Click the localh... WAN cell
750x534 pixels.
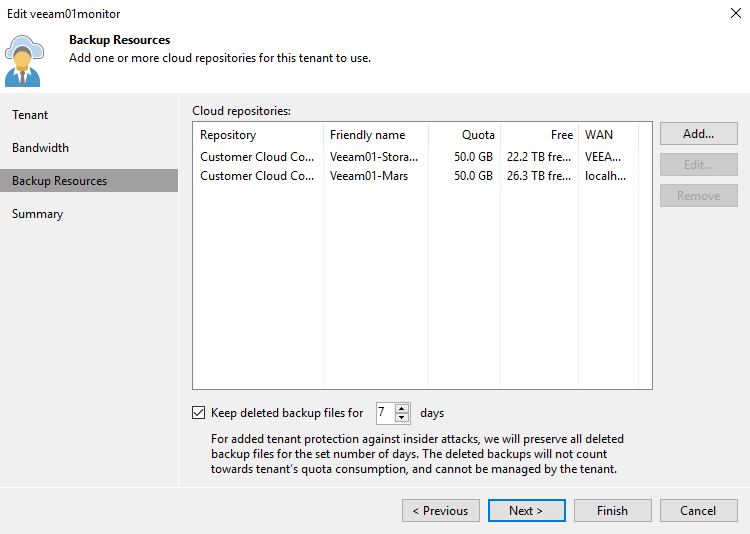(x=605, y=176)
